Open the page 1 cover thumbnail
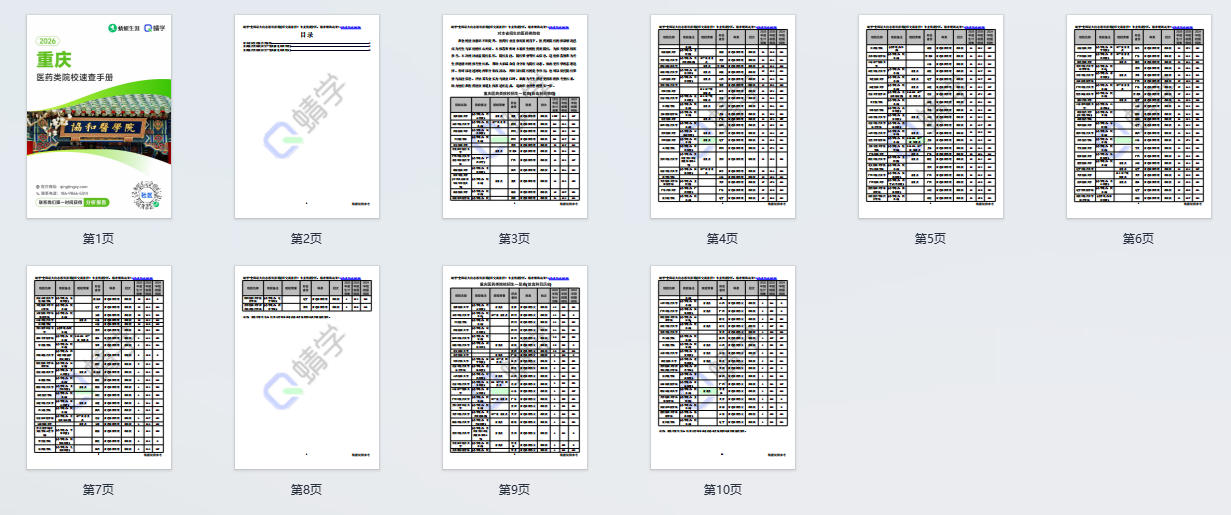Screen dimensions: 1231x515 tap(99, 116)
